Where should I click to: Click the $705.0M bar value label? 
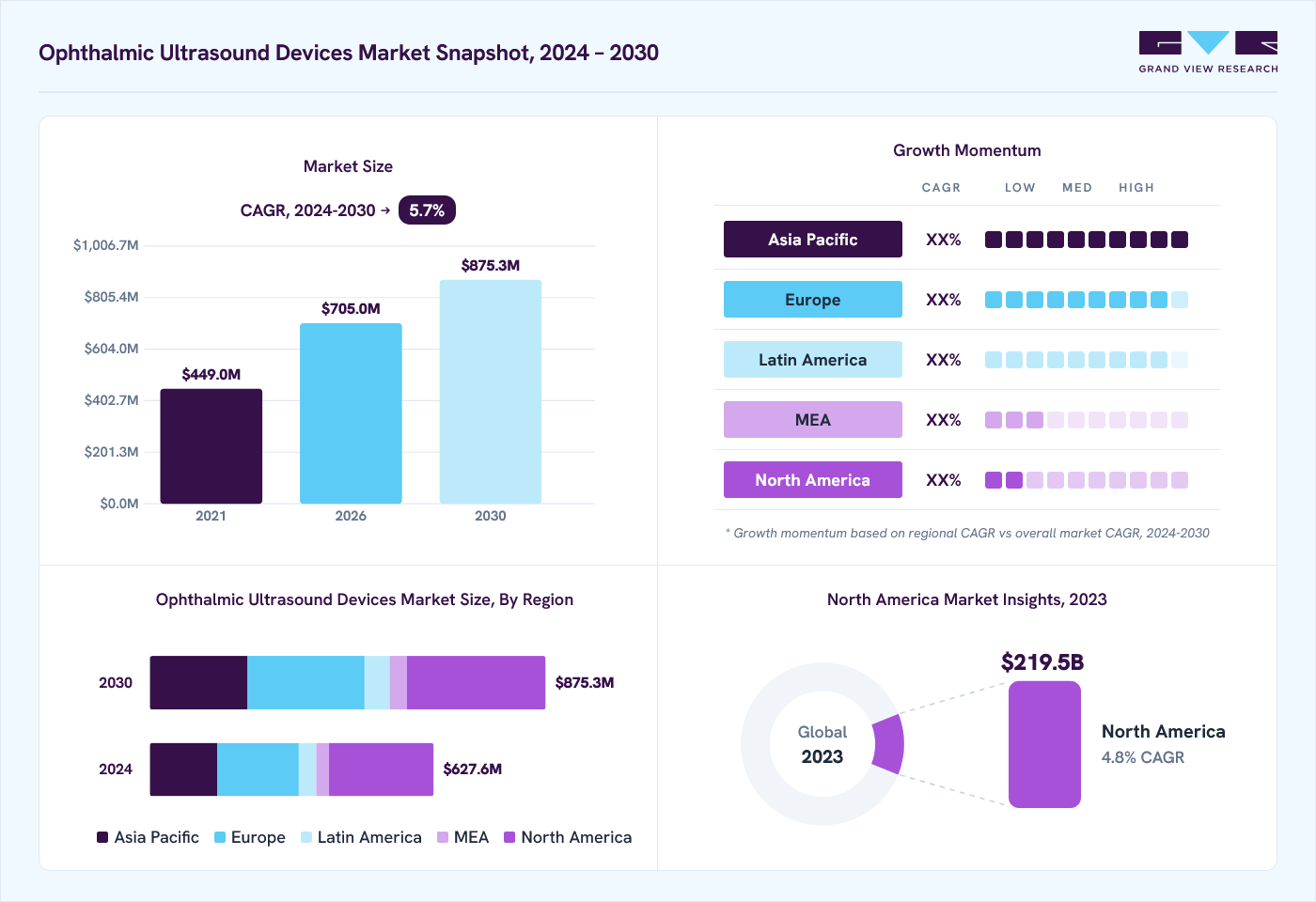click(351, 308)
